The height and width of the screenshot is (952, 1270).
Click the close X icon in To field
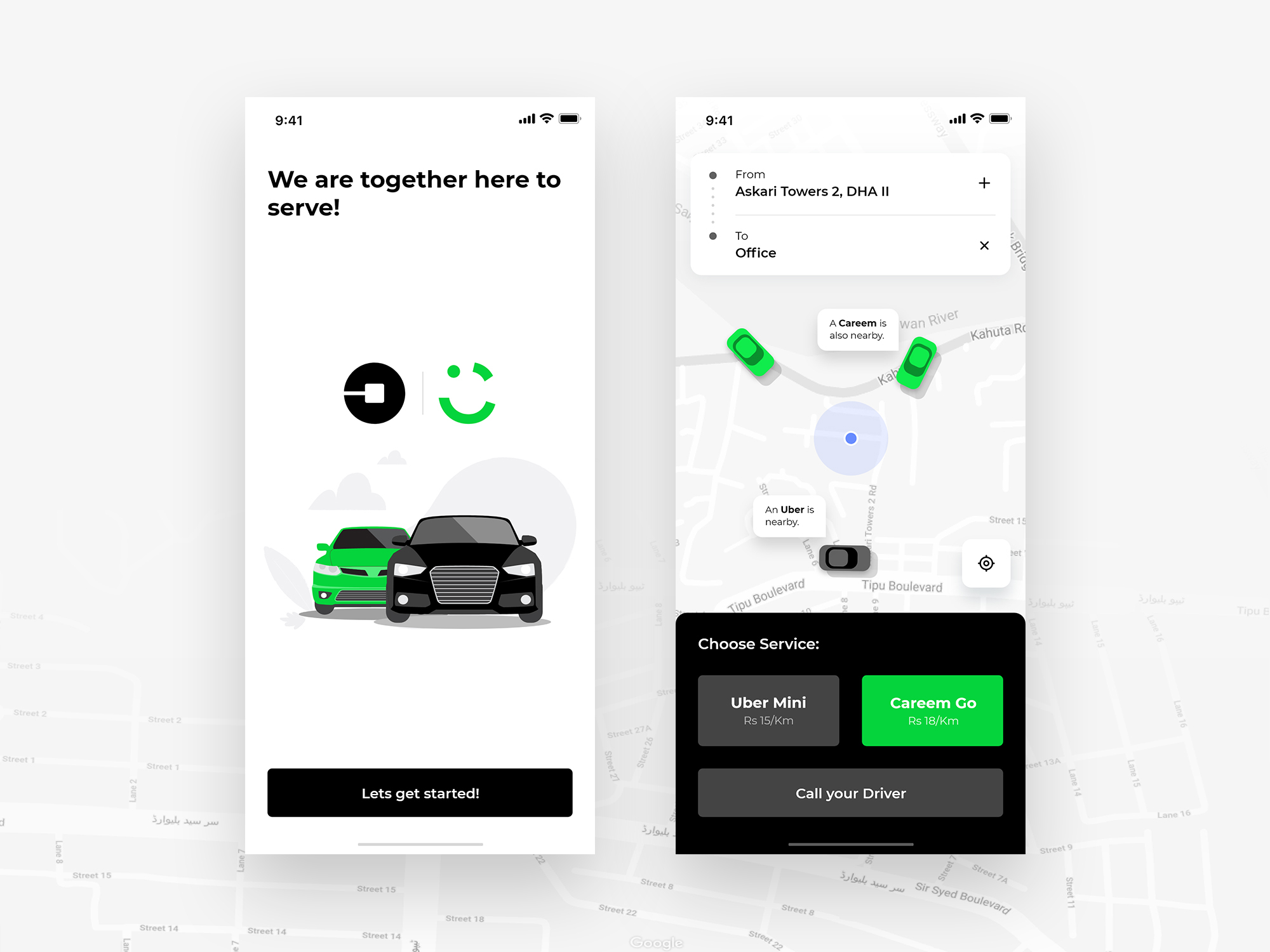984,245
